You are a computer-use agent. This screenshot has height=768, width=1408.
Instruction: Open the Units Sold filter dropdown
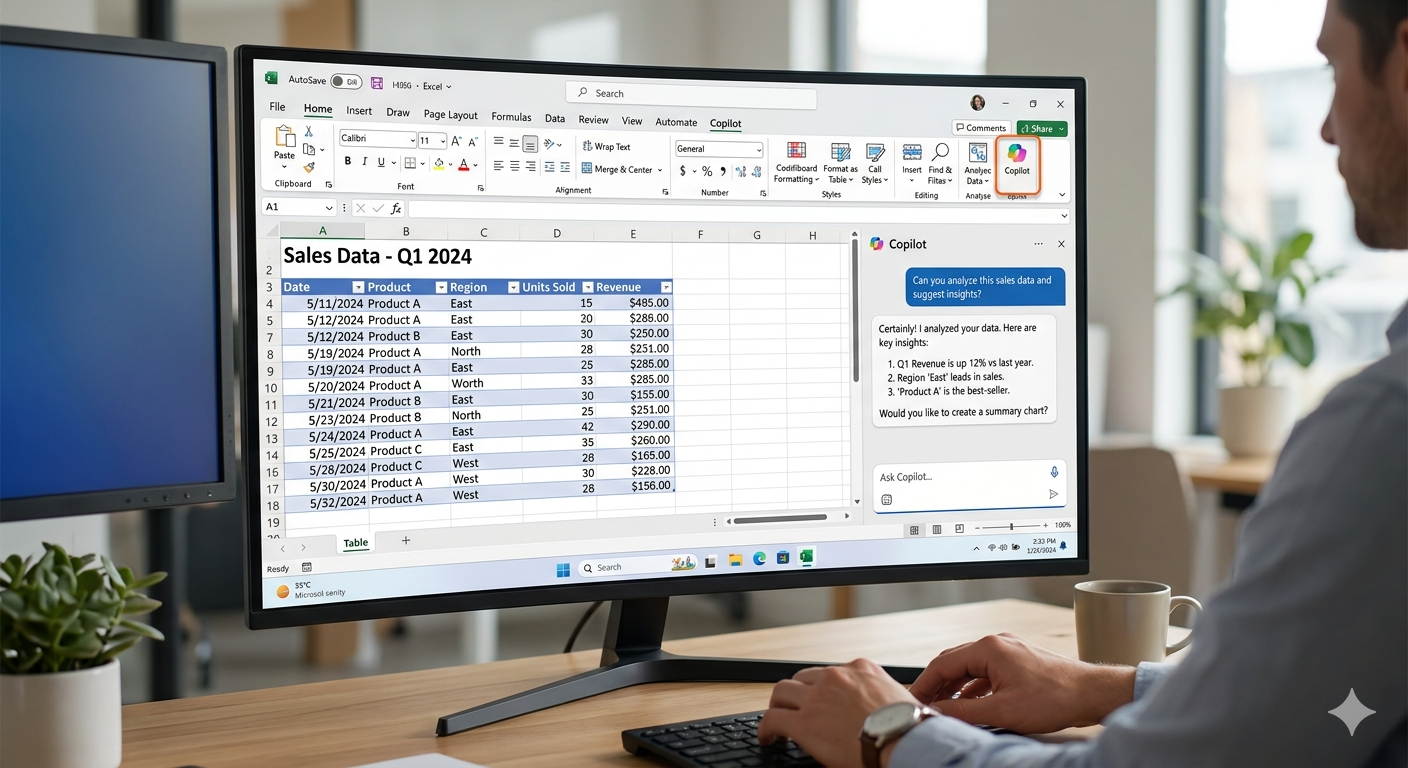(588, 287)
